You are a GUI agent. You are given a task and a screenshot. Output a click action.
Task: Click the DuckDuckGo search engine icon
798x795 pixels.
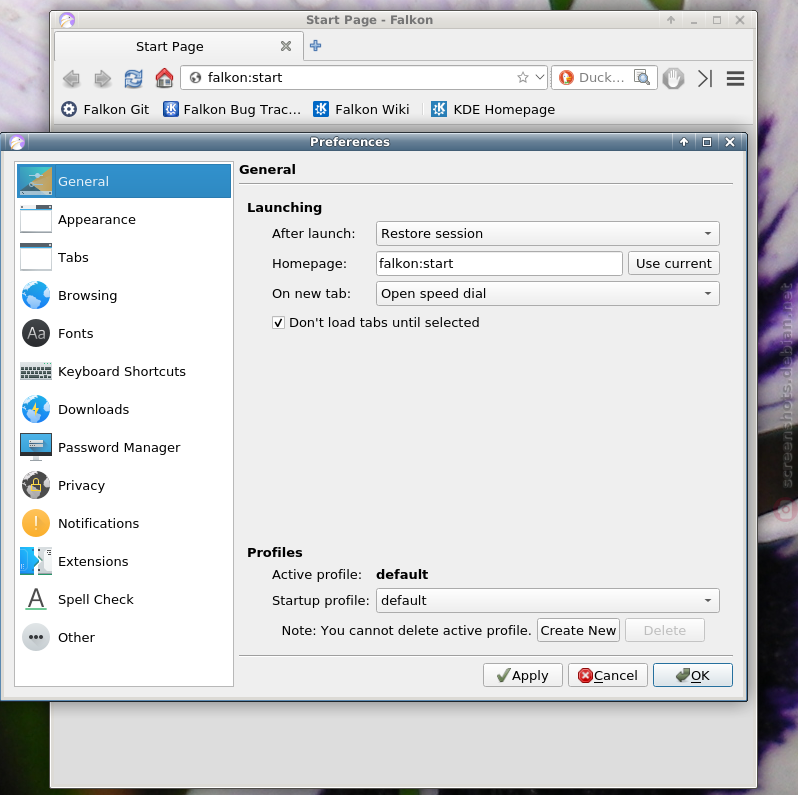tap(565, 78)
